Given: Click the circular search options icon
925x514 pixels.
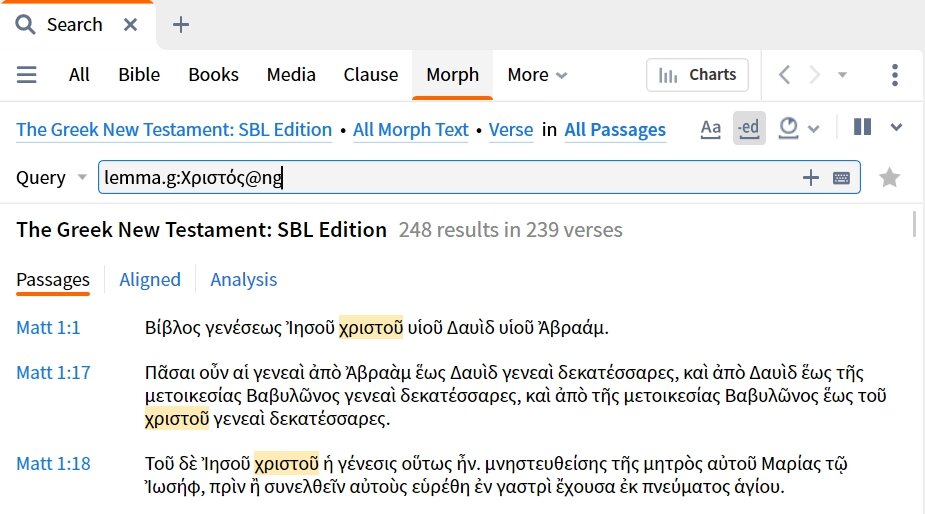Looking at the screenshot, I should [x=789, y=128].
